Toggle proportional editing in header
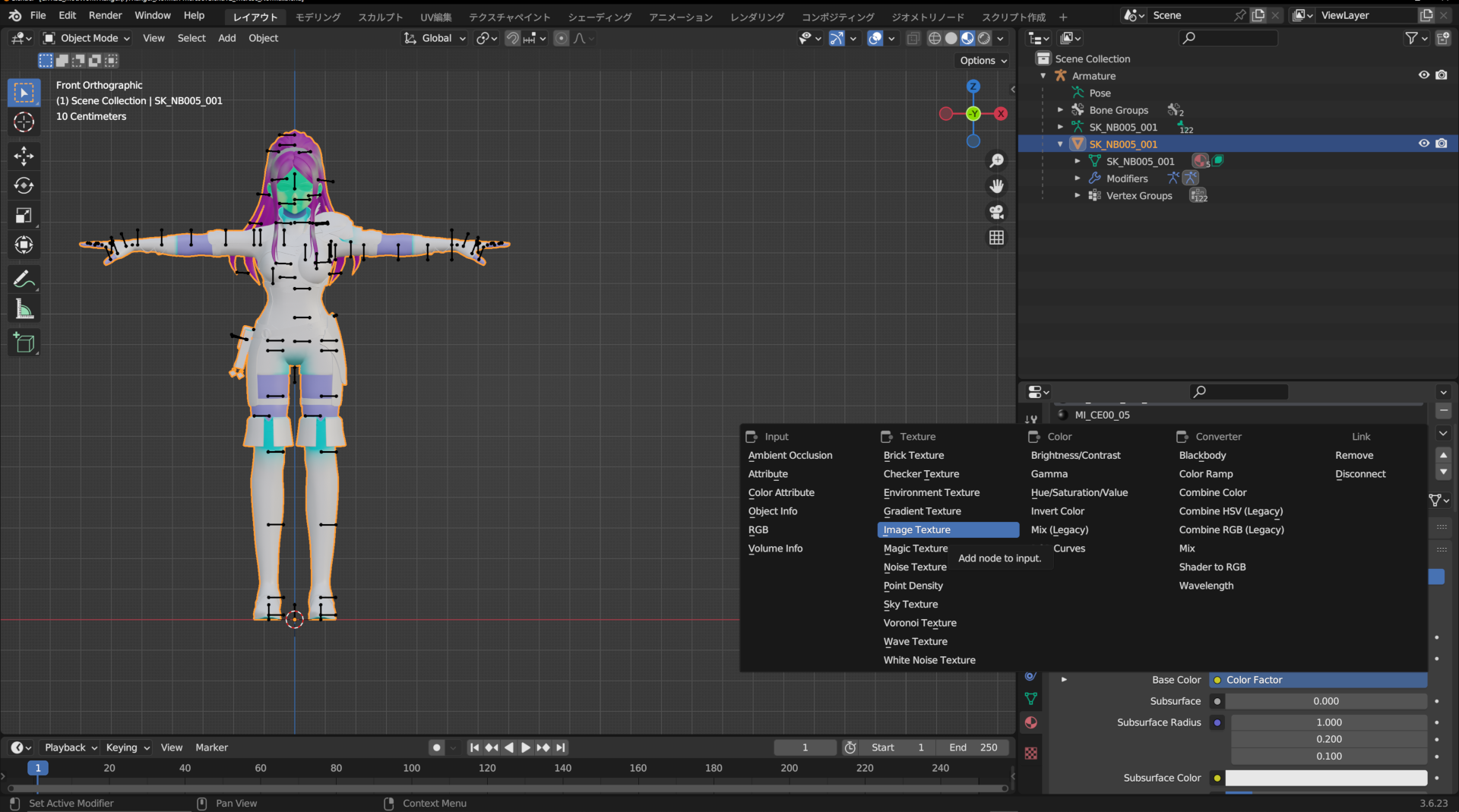Viewport: 1459px width, 812px height. (x=561, y=38)
